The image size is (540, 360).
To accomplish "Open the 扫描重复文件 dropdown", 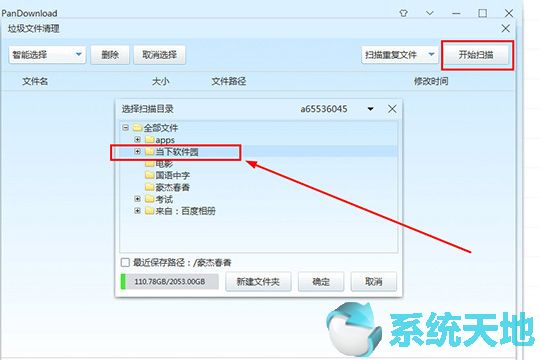I will tap(399, 54).
